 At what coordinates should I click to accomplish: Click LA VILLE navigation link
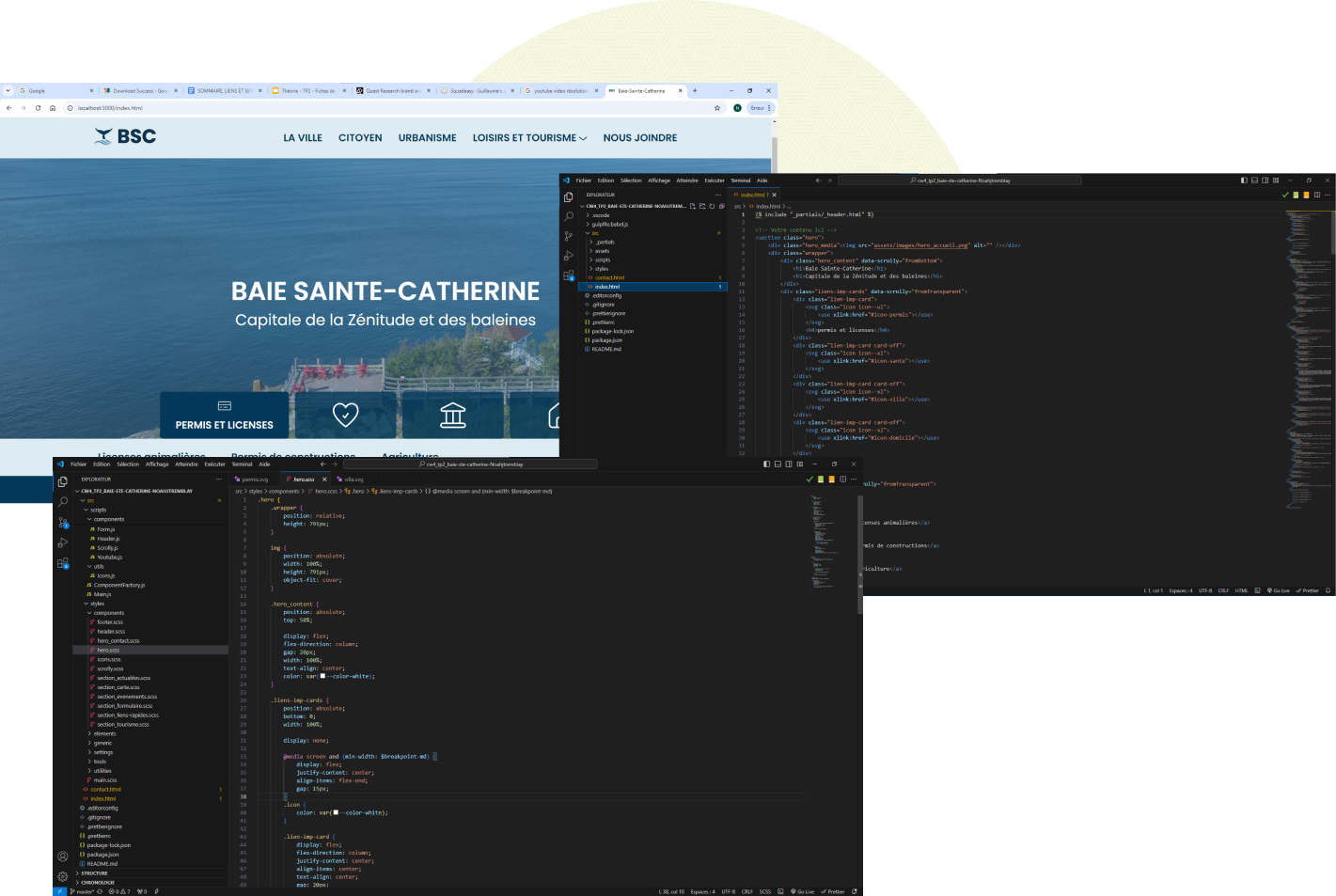pyautogui.click(x=303, y=138)
